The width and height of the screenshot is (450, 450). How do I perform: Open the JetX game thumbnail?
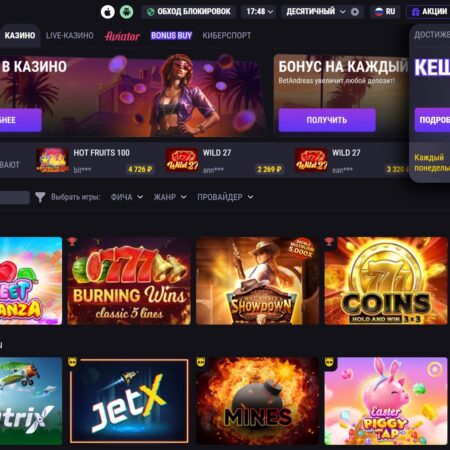point(129,401)
